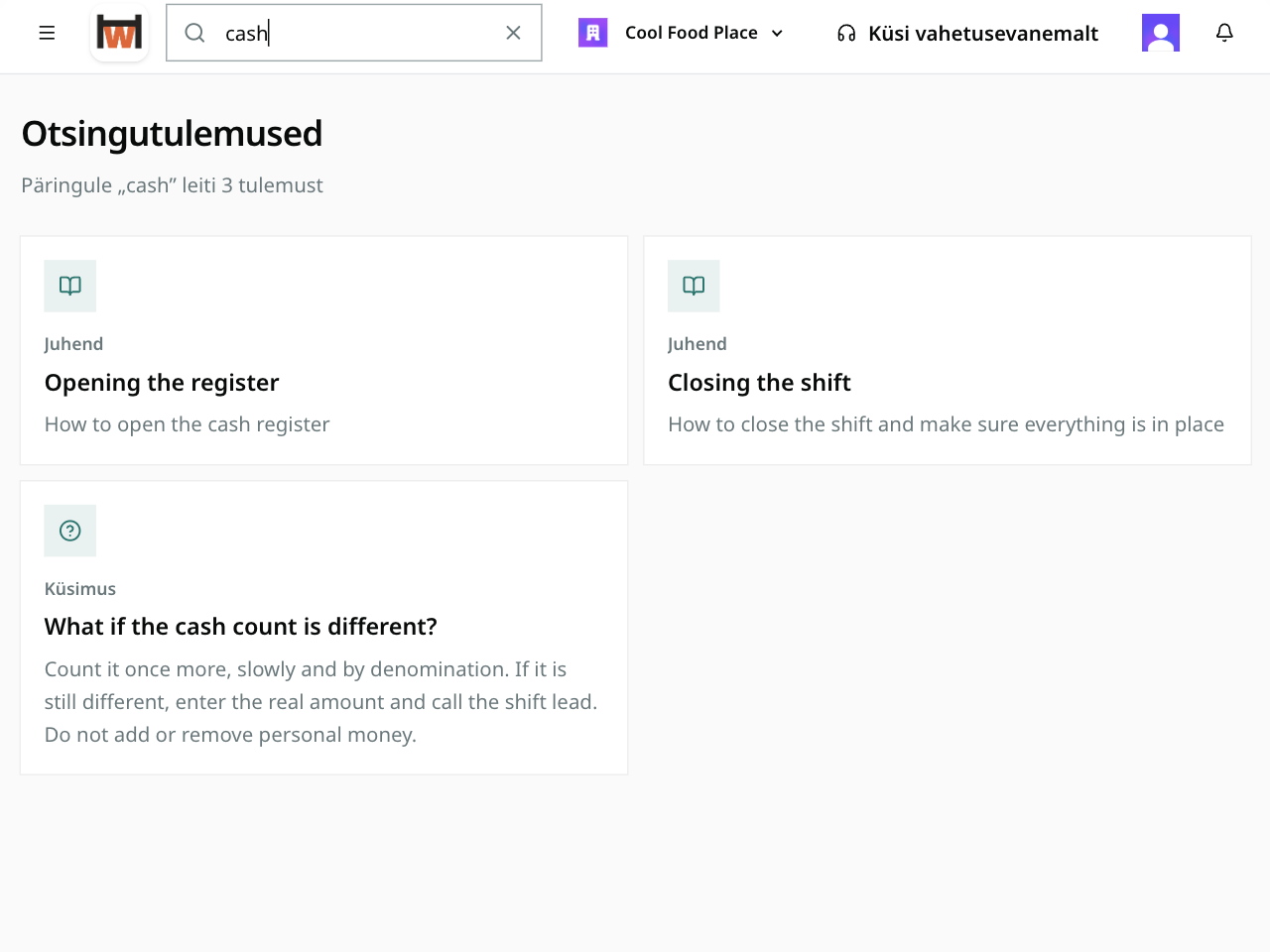Click the magnifier search icon
This screenshot has width=1270, height=952.
[x=195, y=33]
